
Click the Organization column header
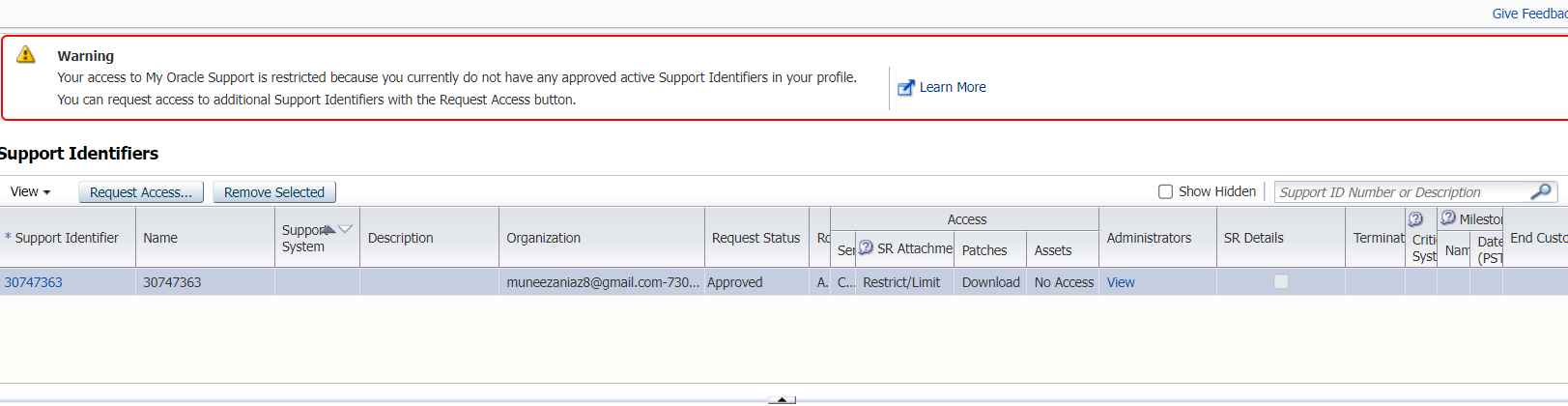click(x=601, y=238)
